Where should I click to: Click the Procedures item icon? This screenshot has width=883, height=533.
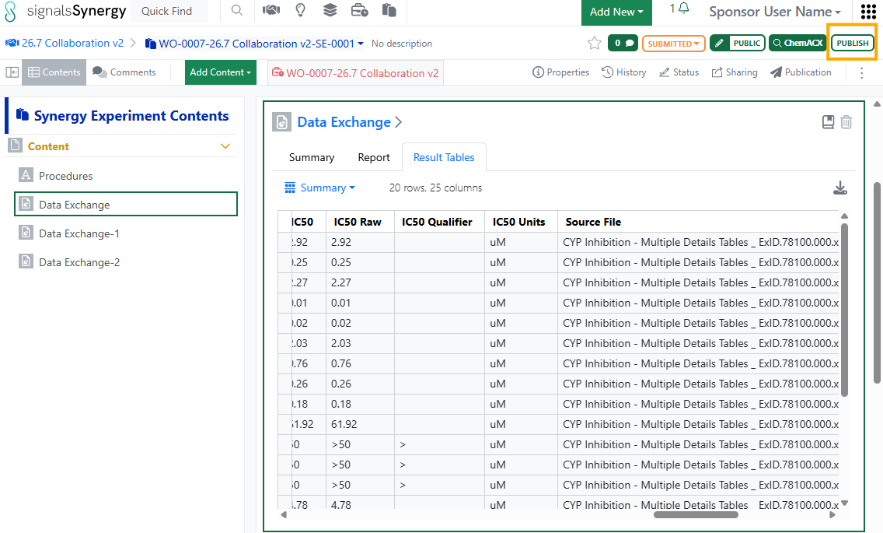26,175
